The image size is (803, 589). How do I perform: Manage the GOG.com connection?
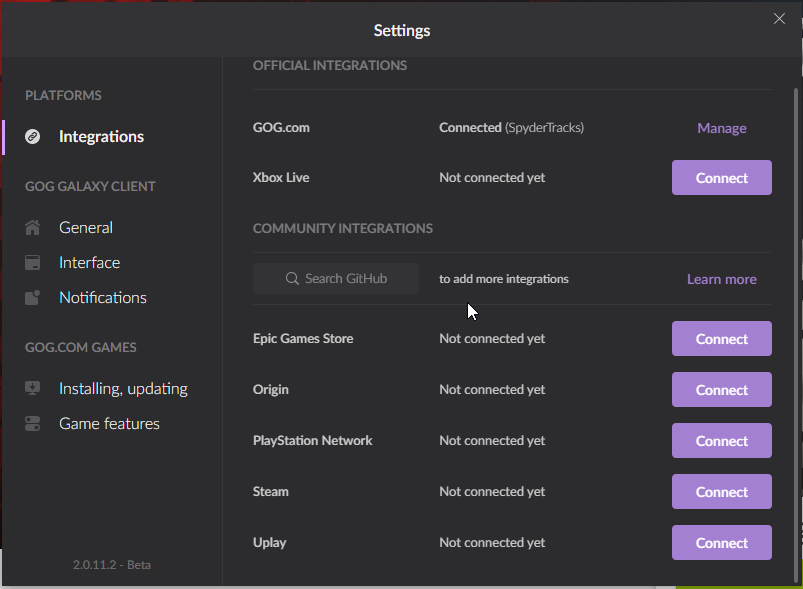click(x=722, y=128)
